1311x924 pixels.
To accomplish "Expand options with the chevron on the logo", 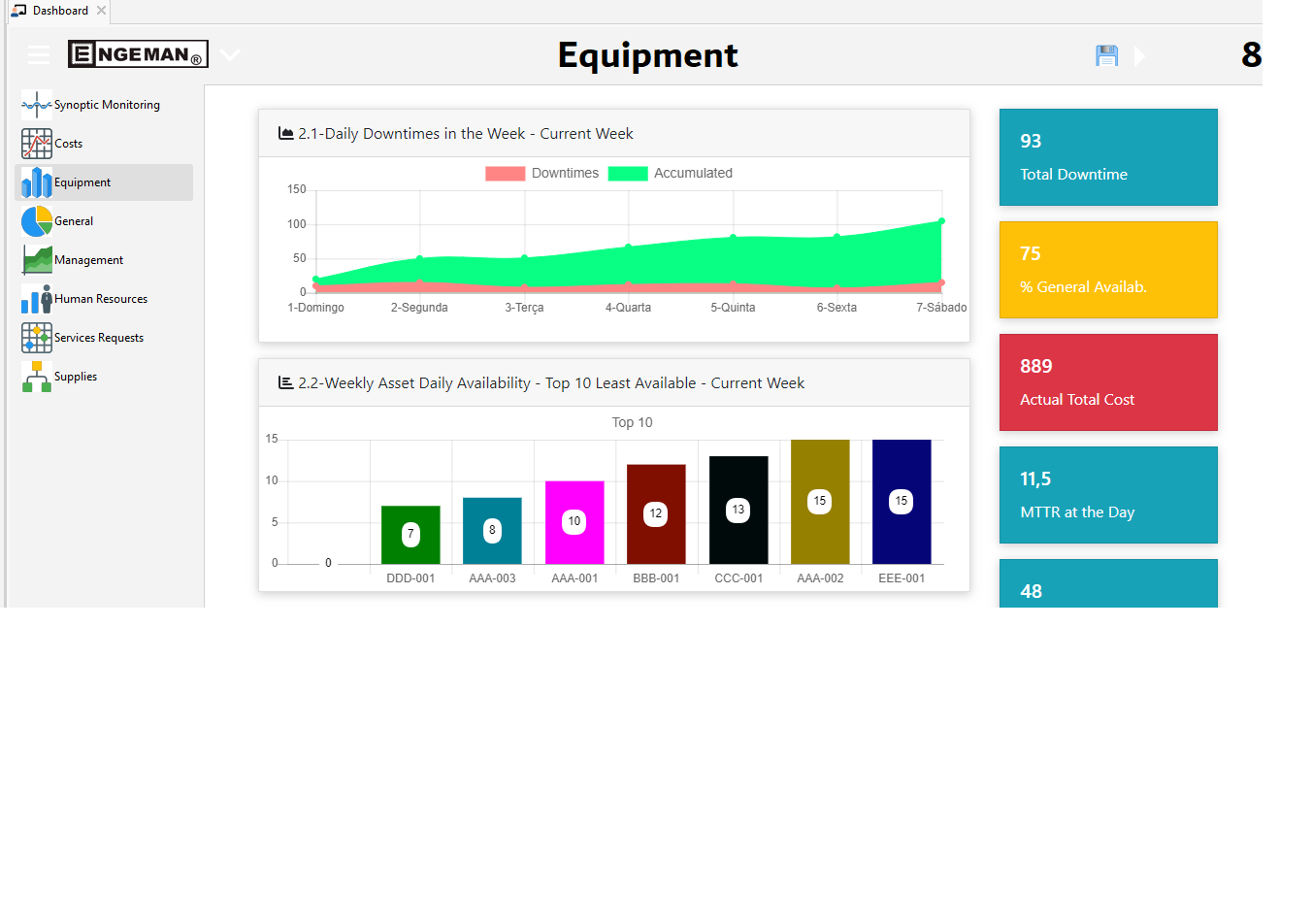I will [x=230, y=55].
